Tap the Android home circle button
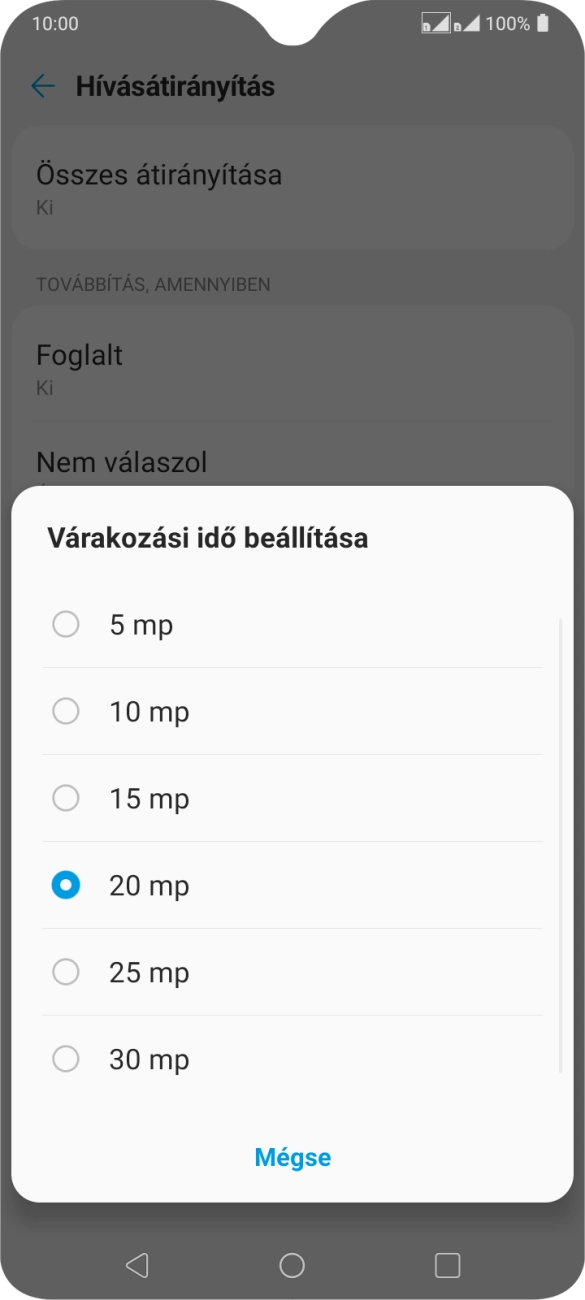This screenshot has height=1300, width=585. click(292, 1264)
